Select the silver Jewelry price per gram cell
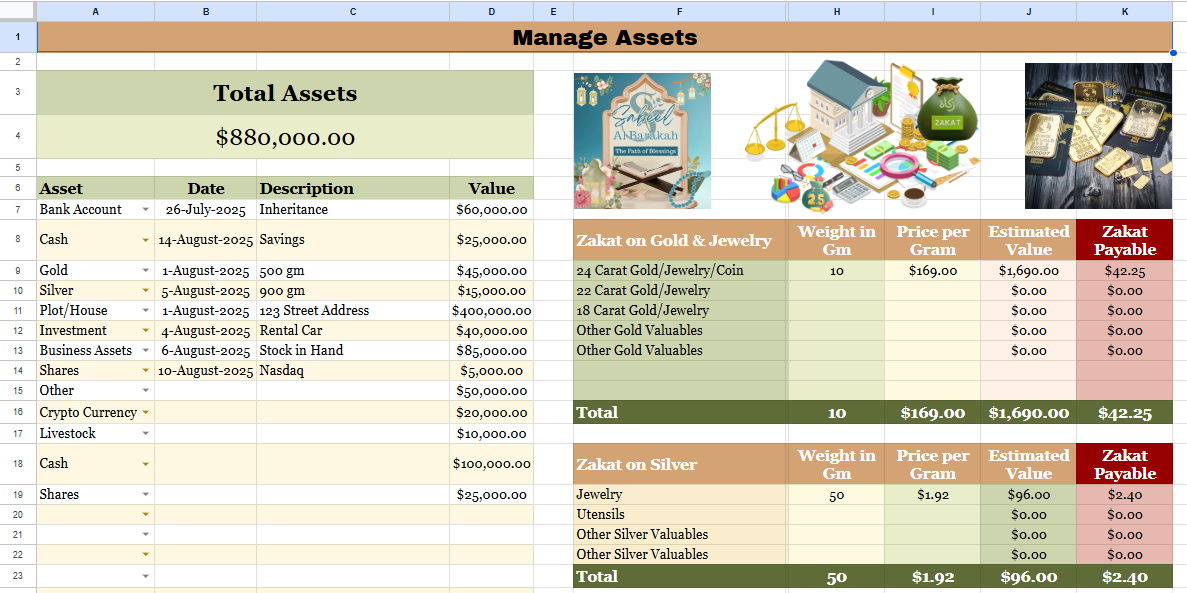 pos(932,495)
